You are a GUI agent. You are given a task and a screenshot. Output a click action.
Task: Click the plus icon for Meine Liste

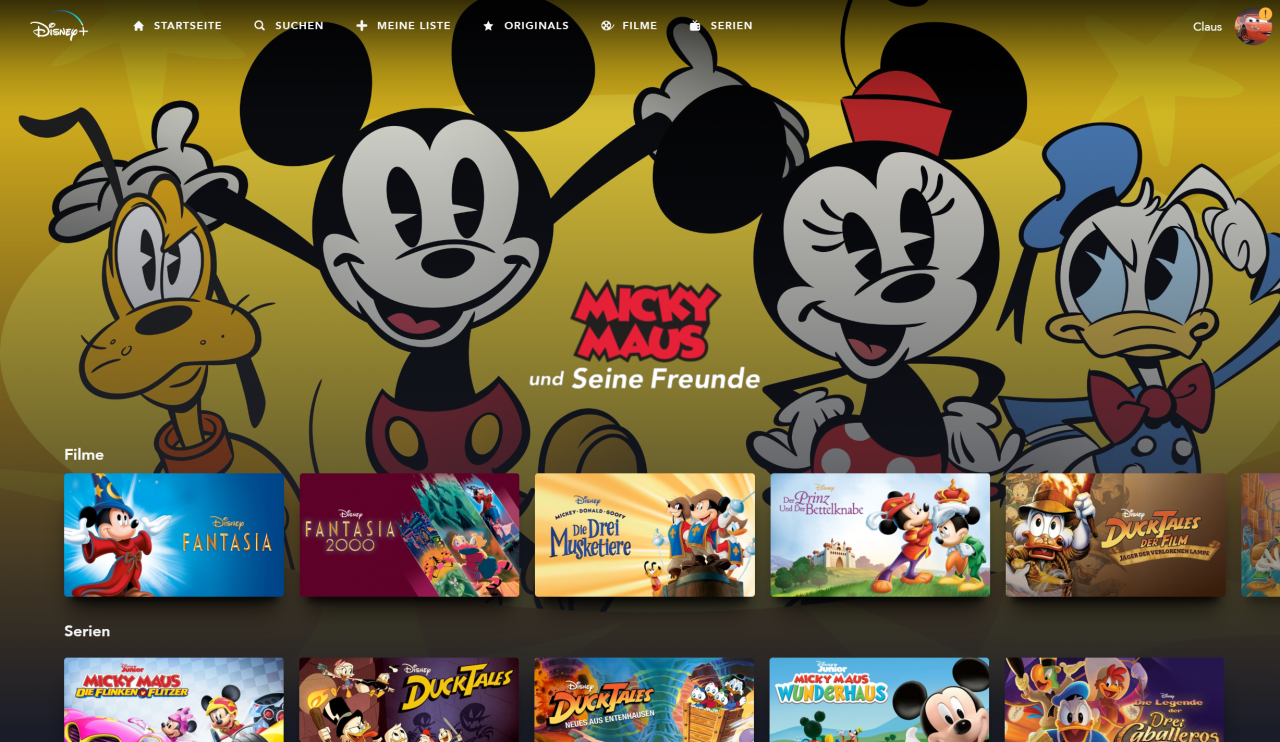pos(362,26)
